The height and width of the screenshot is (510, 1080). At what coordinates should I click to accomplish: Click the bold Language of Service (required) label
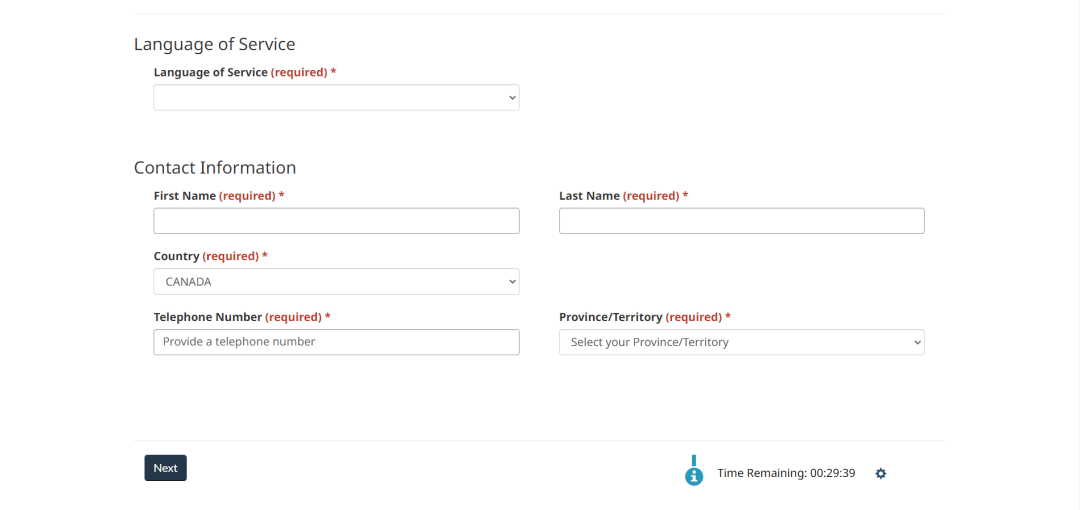tap(245, 72)
